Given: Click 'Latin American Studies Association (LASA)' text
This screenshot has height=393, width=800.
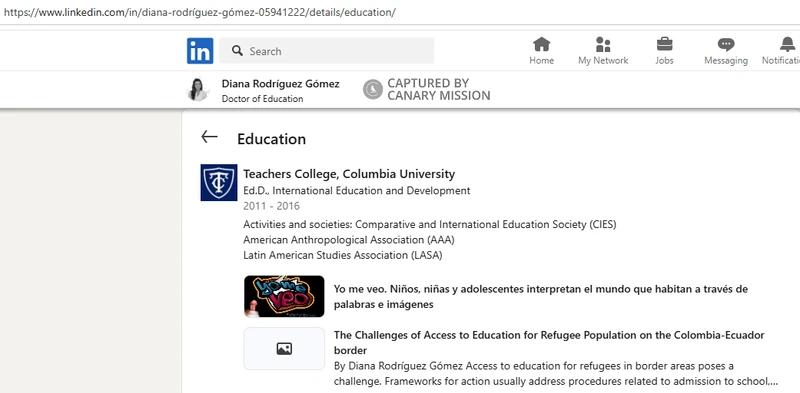Looking at the screenshot, I should coord(342,255).
